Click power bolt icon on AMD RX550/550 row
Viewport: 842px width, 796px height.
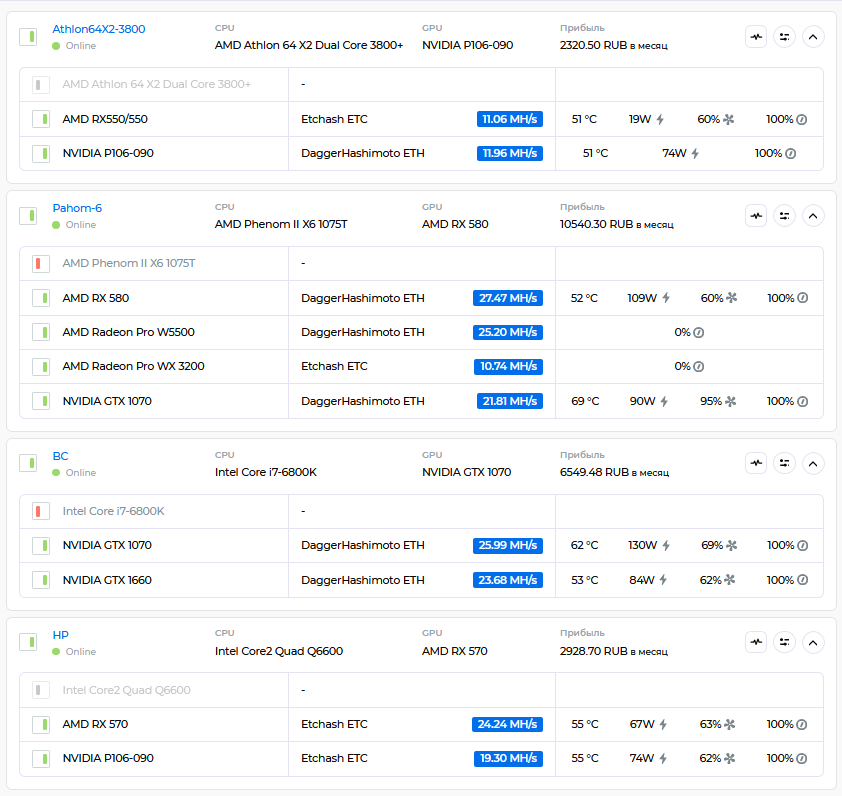660,120
